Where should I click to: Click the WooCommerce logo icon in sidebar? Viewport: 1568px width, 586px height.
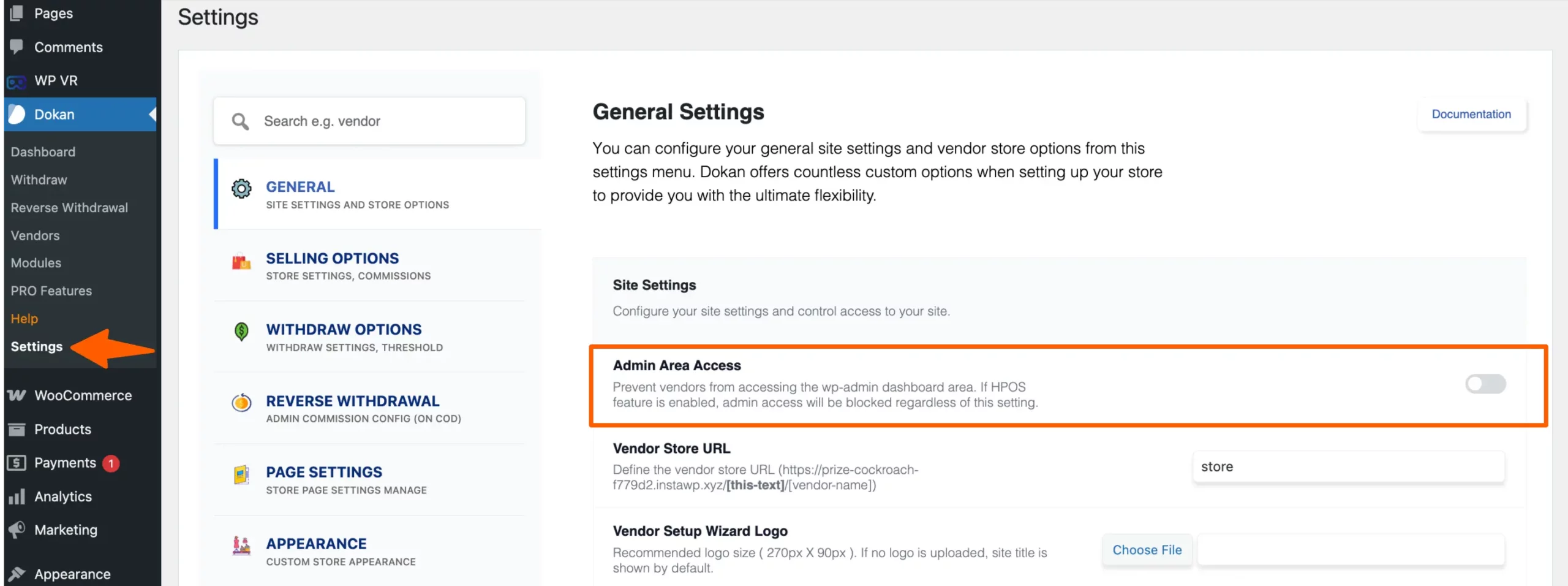[17, 395]
